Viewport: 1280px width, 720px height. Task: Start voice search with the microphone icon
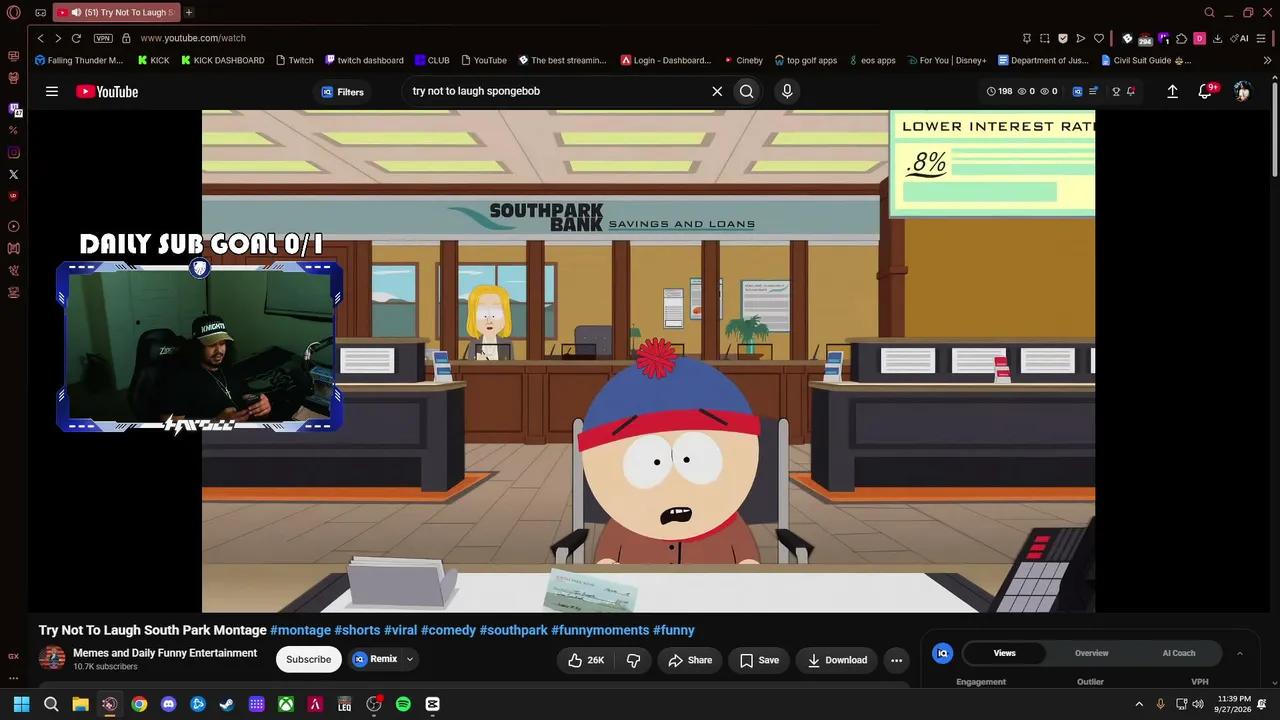[787, 91]
